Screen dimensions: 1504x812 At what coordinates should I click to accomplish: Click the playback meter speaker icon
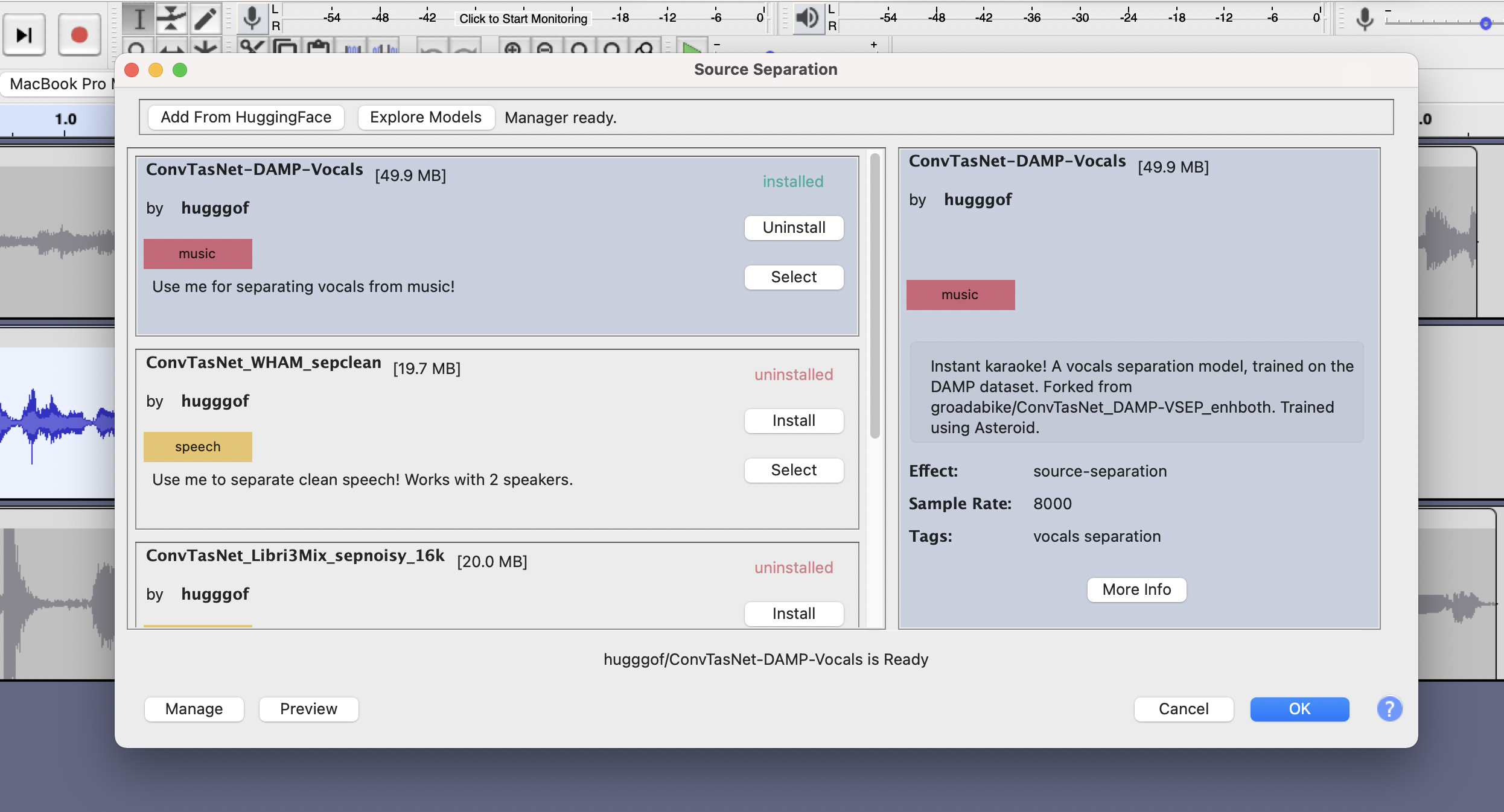click(x=807, y=17)
